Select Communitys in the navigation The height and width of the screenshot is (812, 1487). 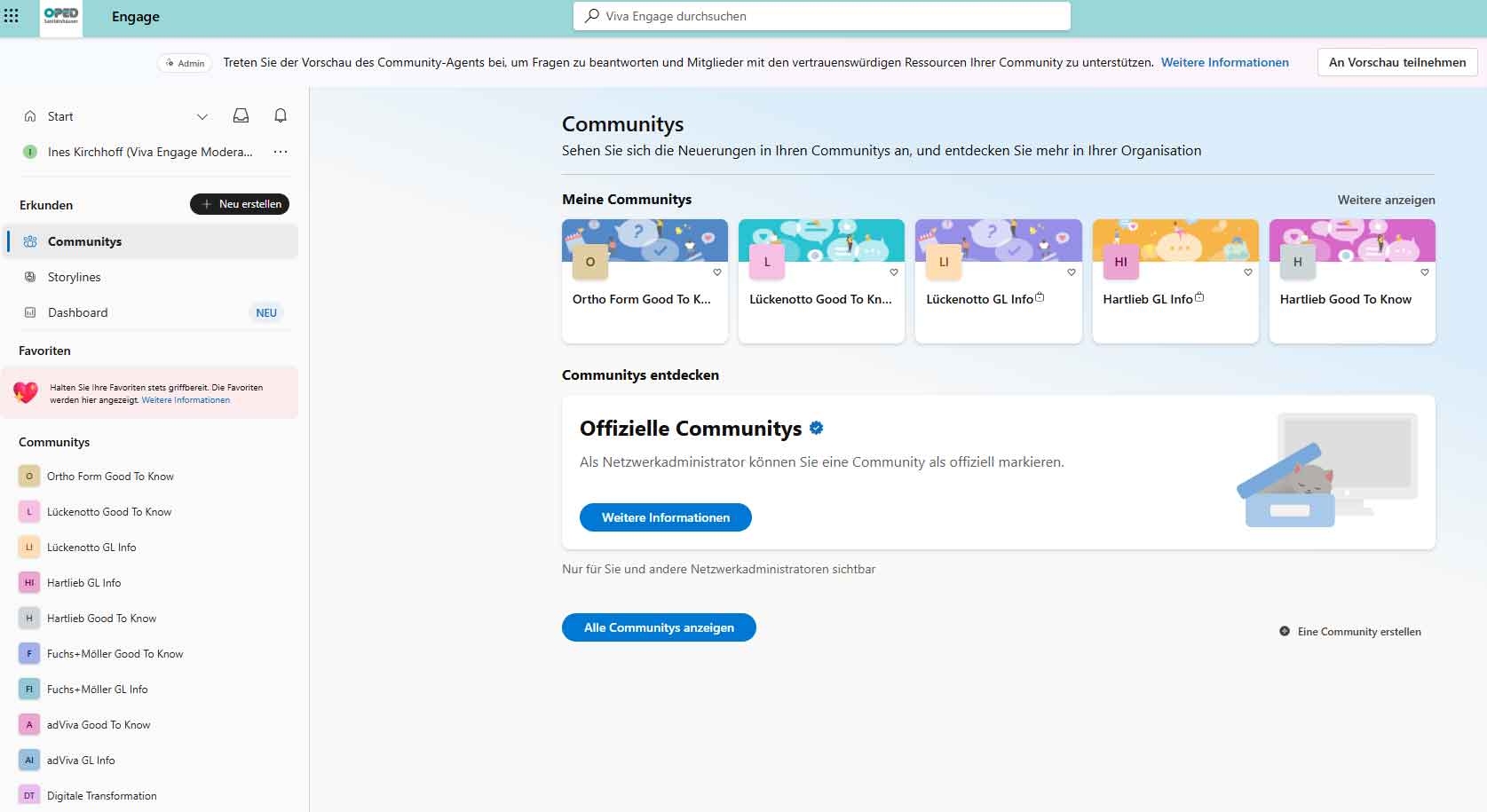pyautogui.click(x=84, y=241)
